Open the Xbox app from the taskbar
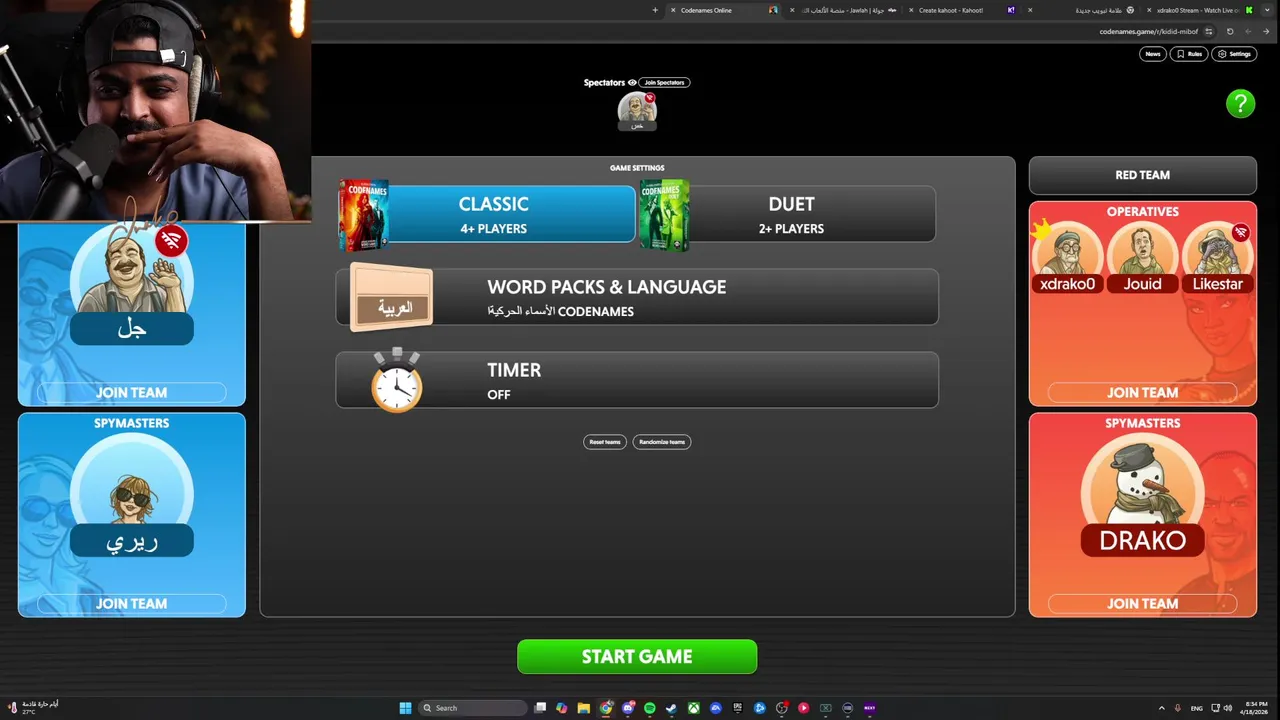The image size is (1280, 720). click(x=694, y=708)
